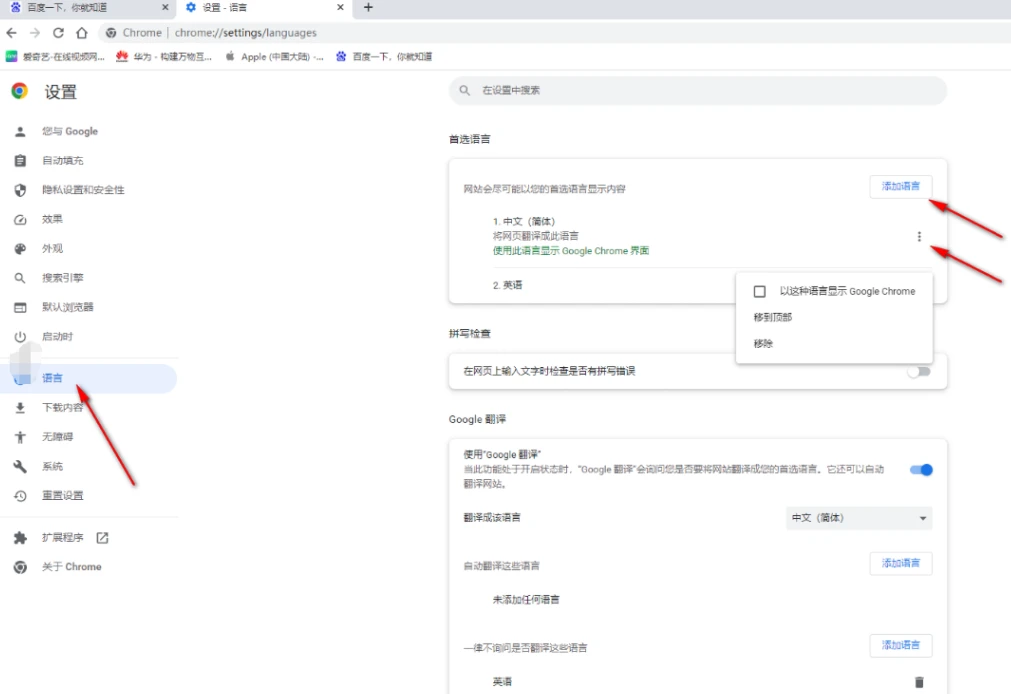
Task: Open 华为 bookmark in bookmarks bar
Action: [x=164, y=57]
